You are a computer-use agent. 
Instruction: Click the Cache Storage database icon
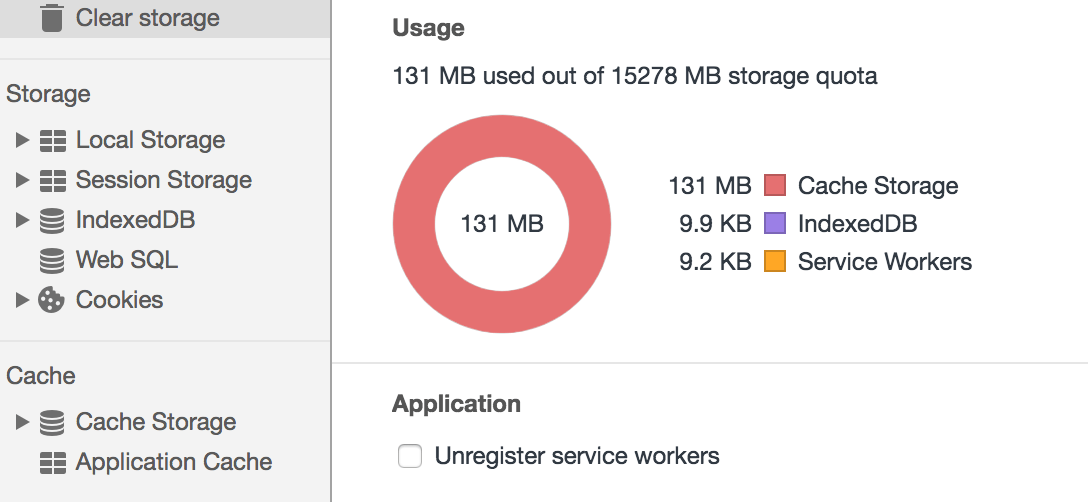[52, 422]
